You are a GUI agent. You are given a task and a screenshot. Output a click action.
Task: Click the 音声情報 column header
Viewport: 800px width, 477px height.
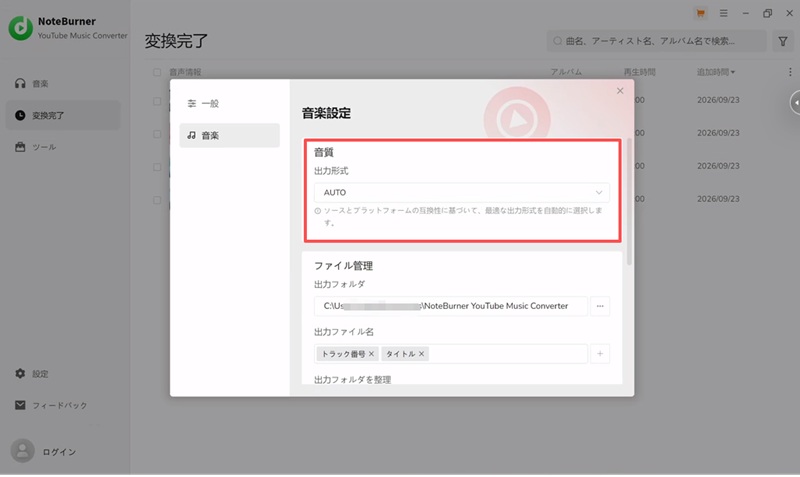tap(185, 72)
